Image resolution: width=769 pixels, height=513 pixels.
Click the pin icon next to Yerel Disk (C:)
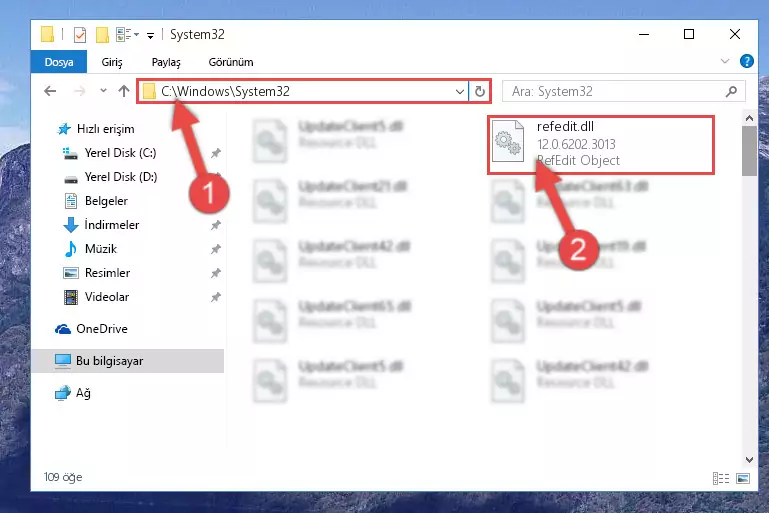(x=215, y=154)
